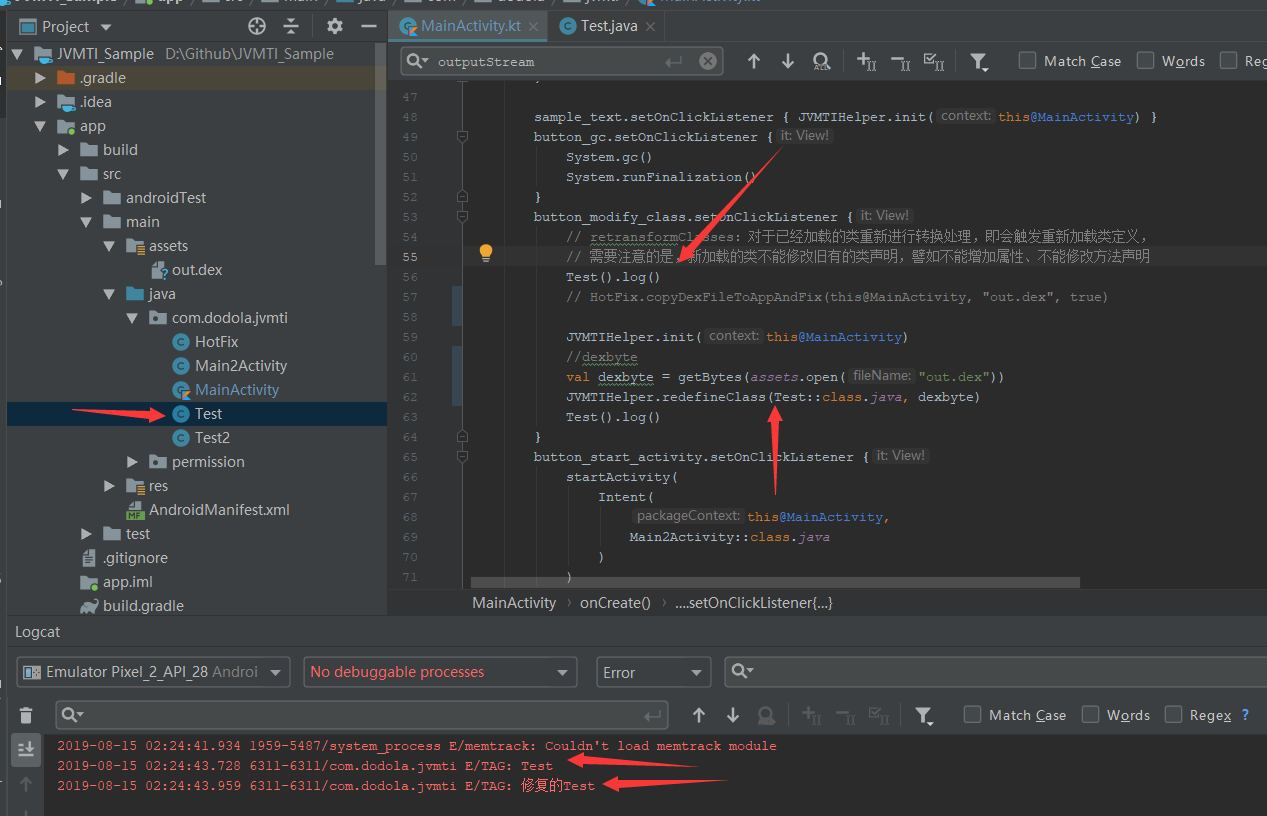Click the Project panel settings gear icon
Screen dimensions: 1267x816
coord(335,26)
